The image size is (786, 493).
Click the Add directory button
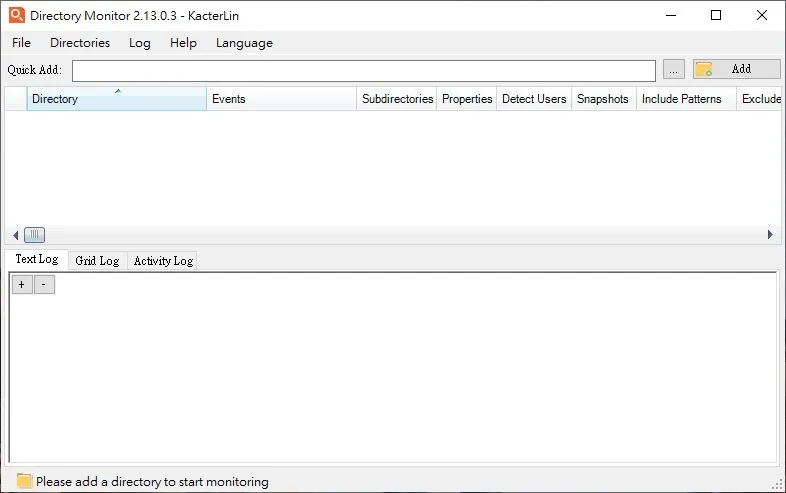click(736, 69)
